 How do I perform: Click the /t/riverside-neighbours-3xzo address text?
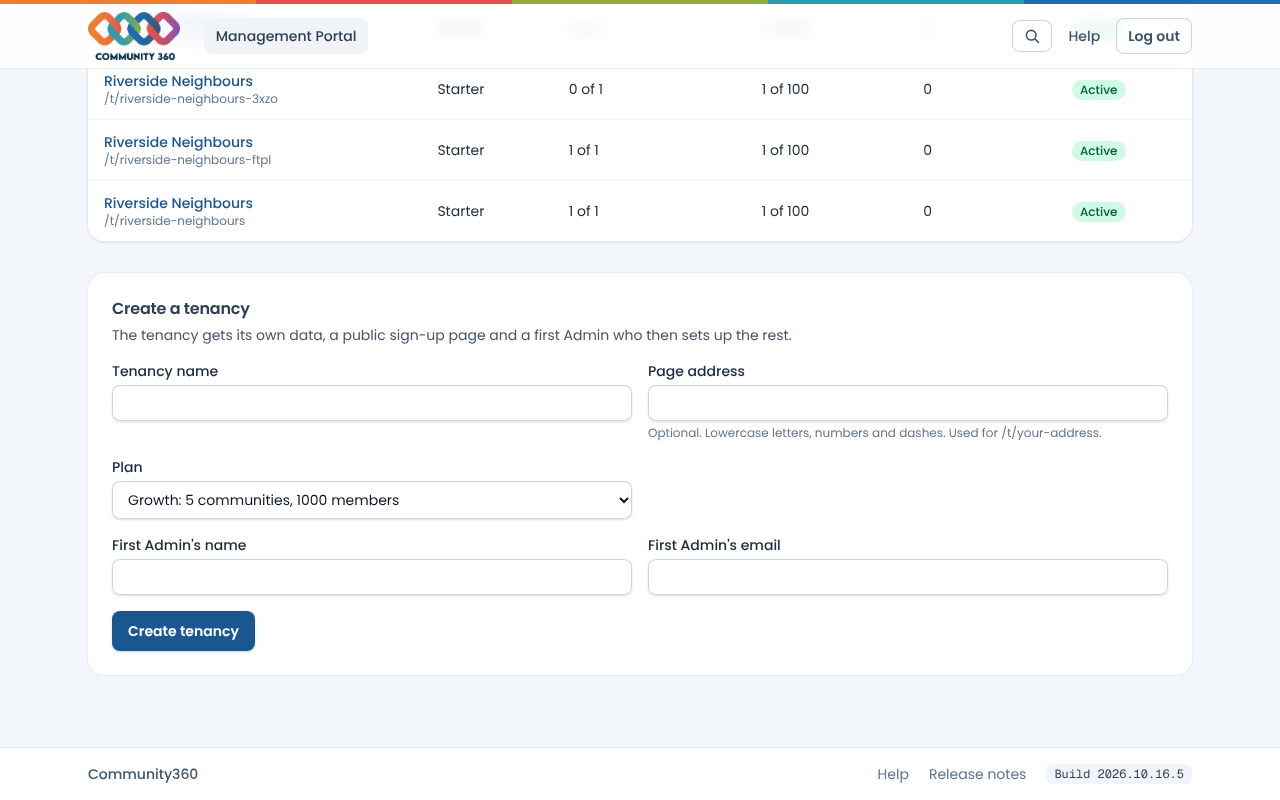pos(191,99)
